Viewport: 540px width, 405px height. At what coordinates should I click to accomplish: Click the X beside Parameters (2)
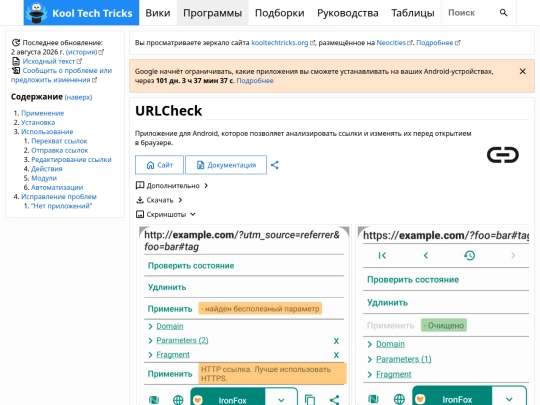[336, 341]
